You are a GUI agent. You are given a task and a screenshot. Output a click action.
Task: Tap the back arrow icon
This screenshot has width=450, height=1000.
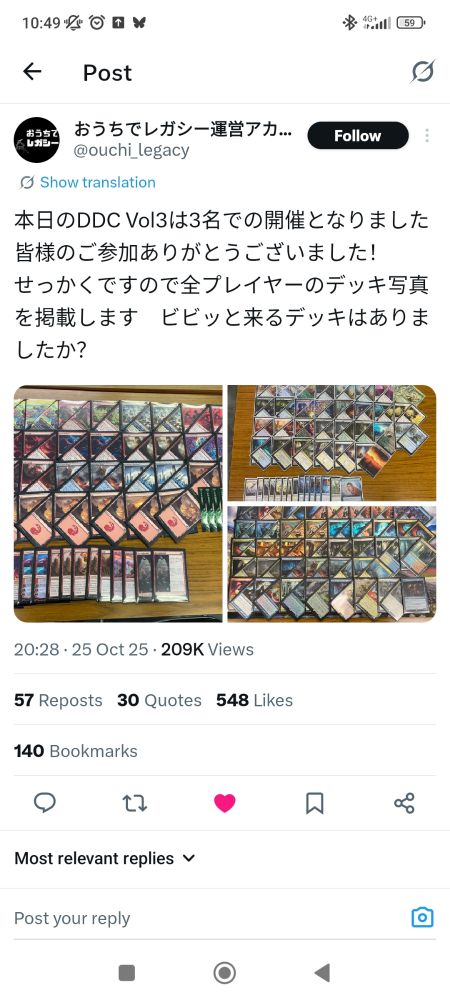pyautogui.click(x=32, y=72)
